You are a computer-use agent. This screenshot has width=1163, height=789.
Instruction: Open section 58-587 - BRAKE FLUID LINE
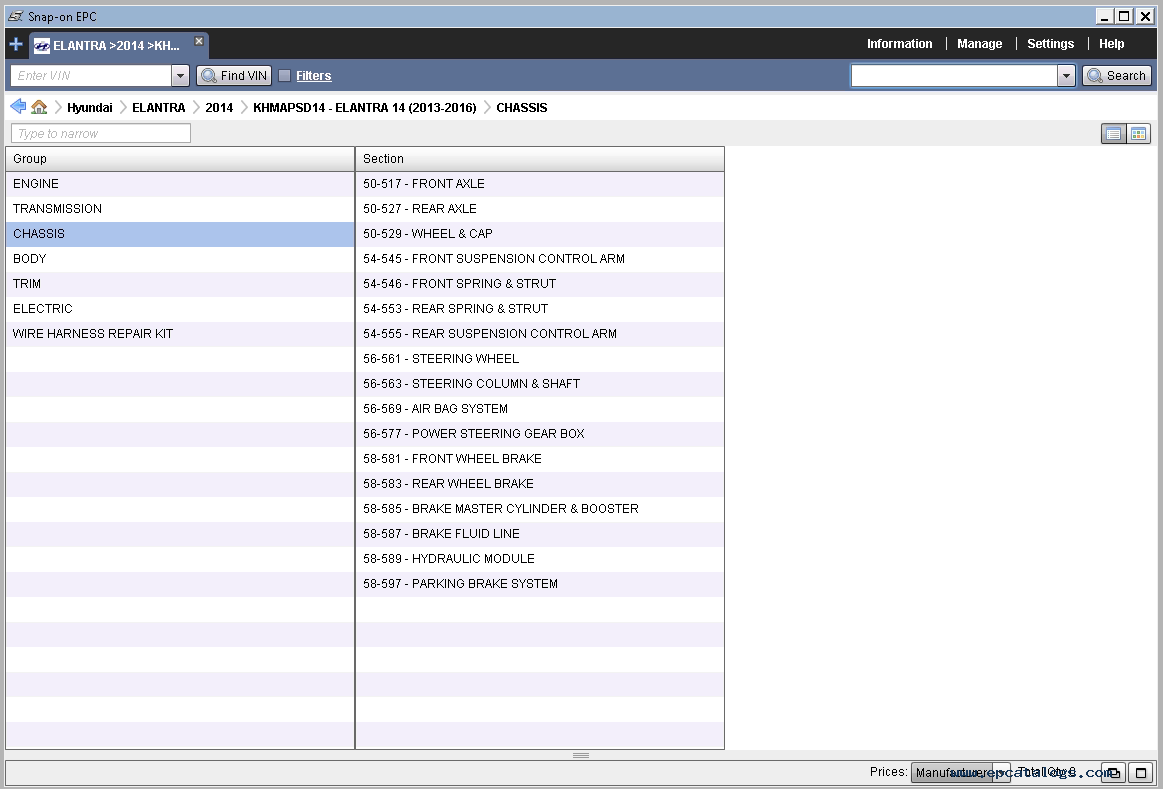coord(540,534)
